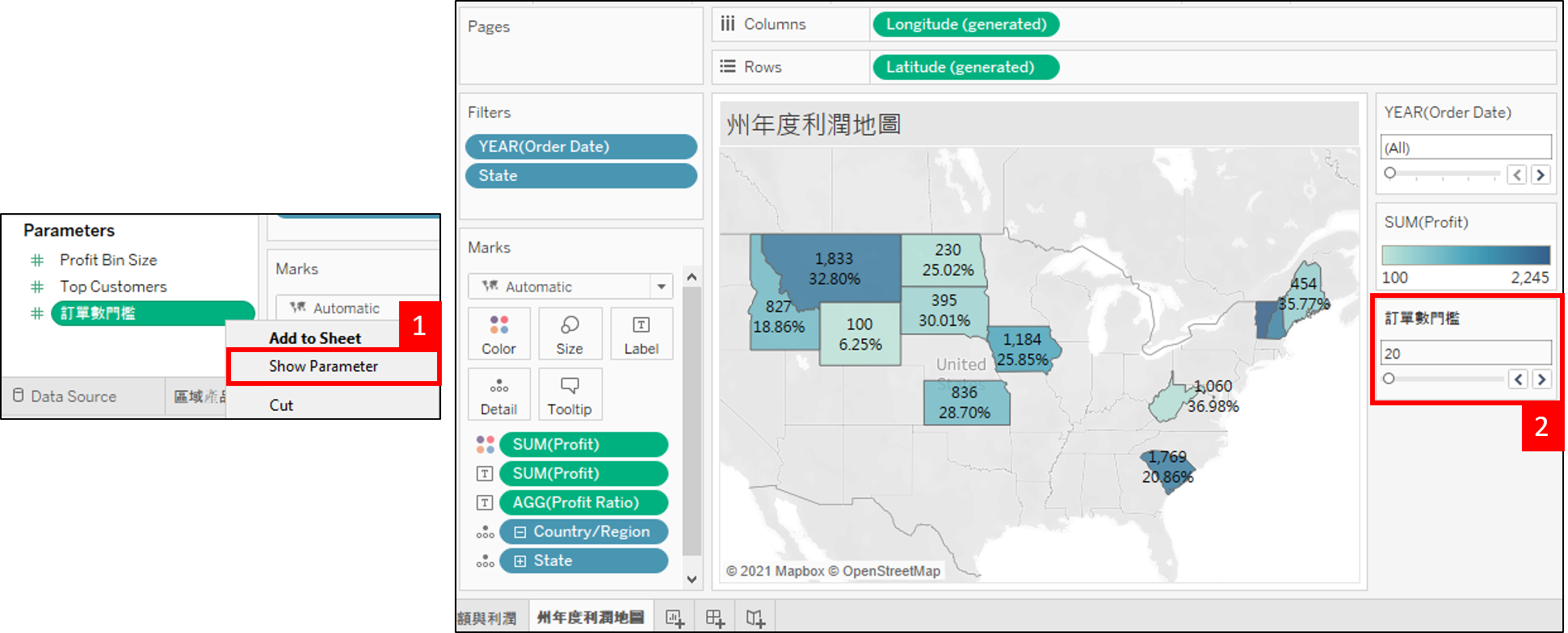Step YEAR(Order Date) filter to next value

(x=1541, y=174)
